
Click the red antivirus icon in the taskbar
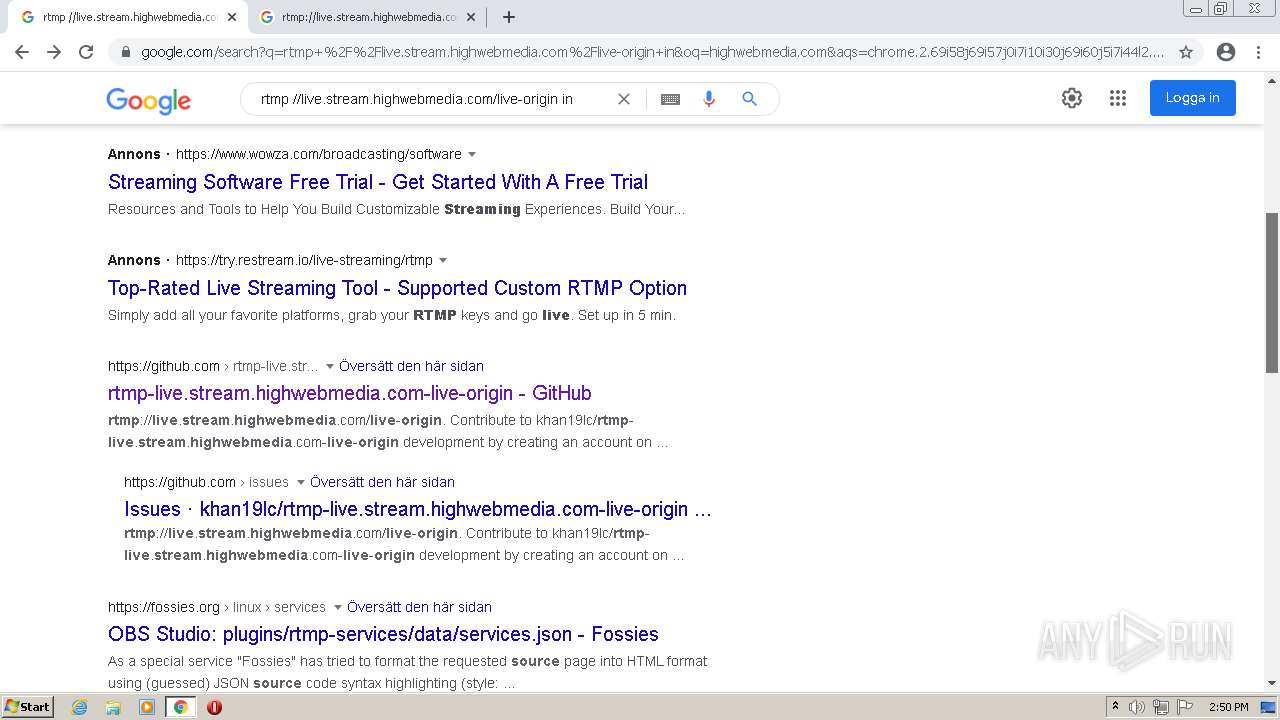(x=214, y=707)
